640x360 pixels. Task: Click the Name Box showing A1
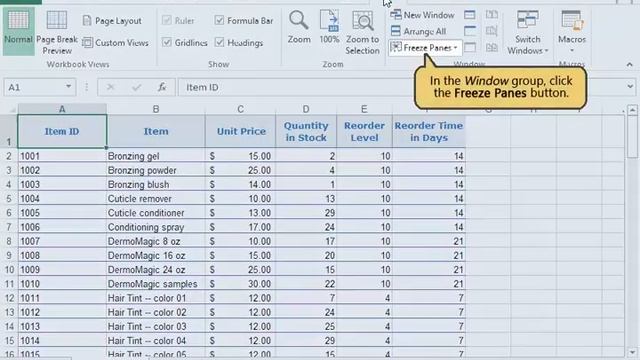click(35, 87)
